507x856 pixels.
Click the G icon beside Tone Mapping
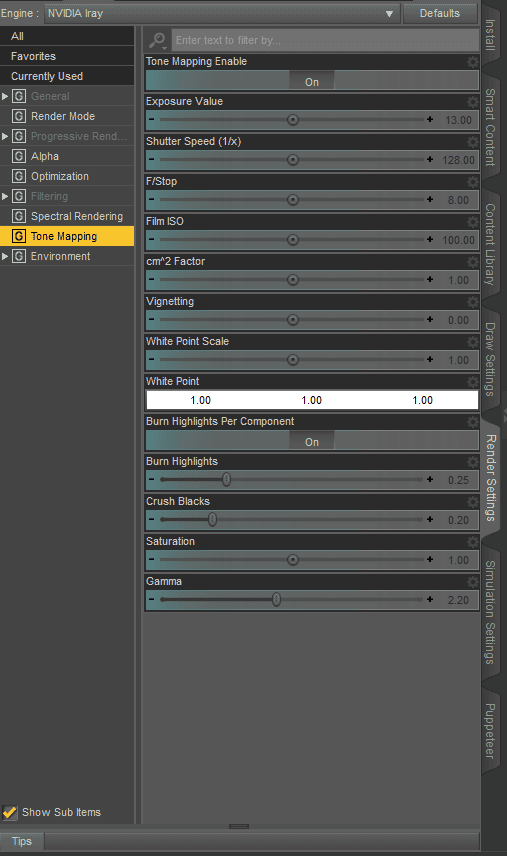[x=19, y=236]
